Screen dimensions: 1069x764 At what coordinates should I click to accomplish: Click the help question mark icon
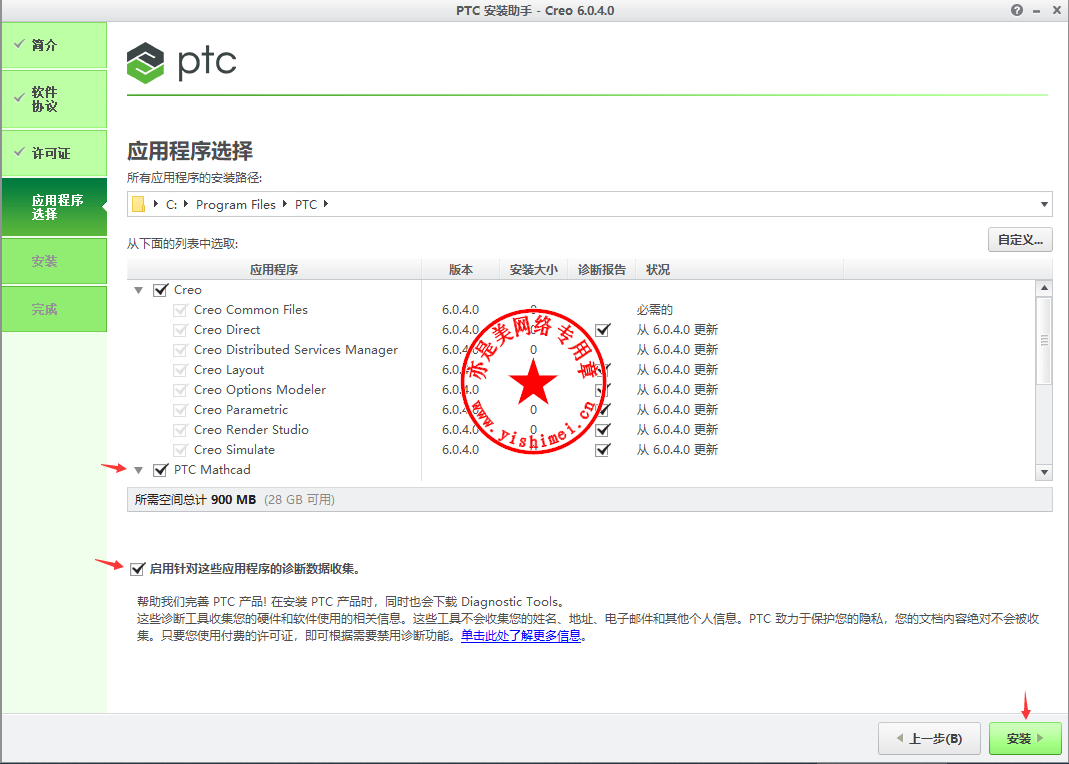1017,10
